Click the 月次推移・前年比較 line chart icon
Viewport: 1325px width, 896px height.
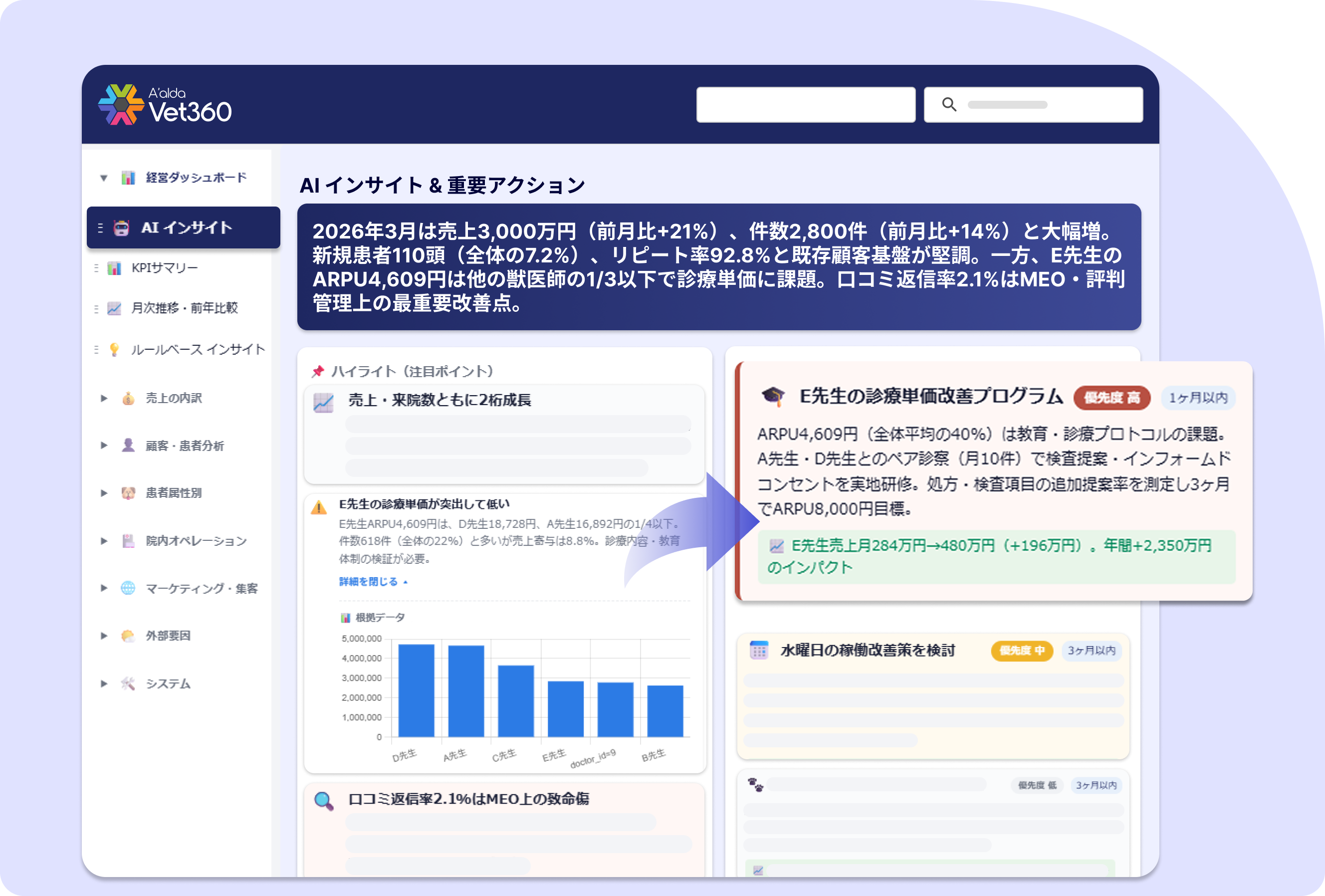tap(115, 308)
